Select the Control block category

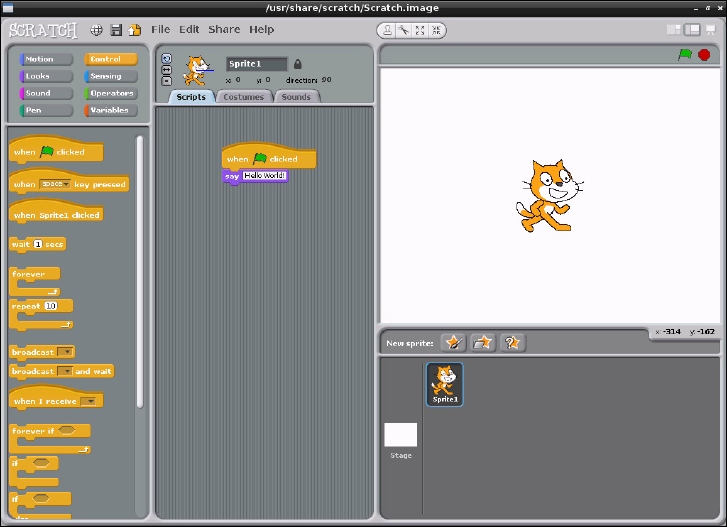tap(111, 59)
